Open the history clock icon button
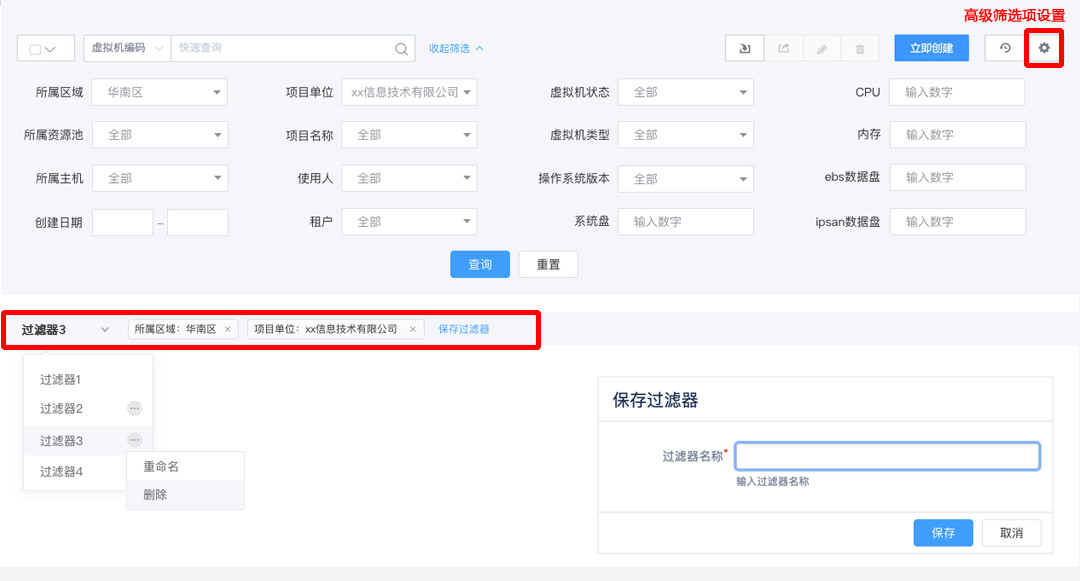This screenshot has height=581, width=1080. [x=1005, y=48]
